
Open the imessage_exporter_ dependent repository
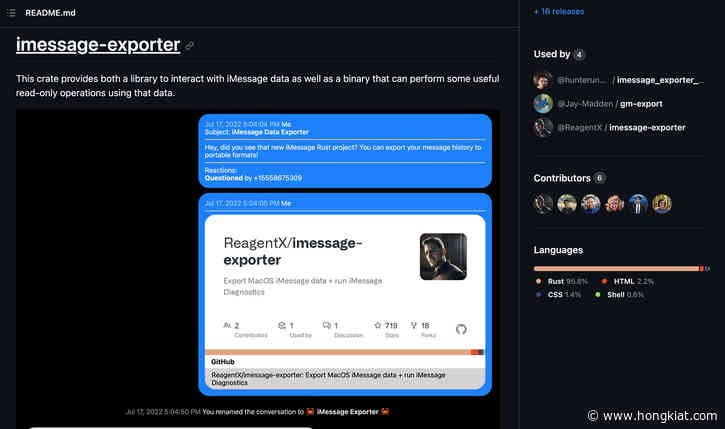coord(660,80)
